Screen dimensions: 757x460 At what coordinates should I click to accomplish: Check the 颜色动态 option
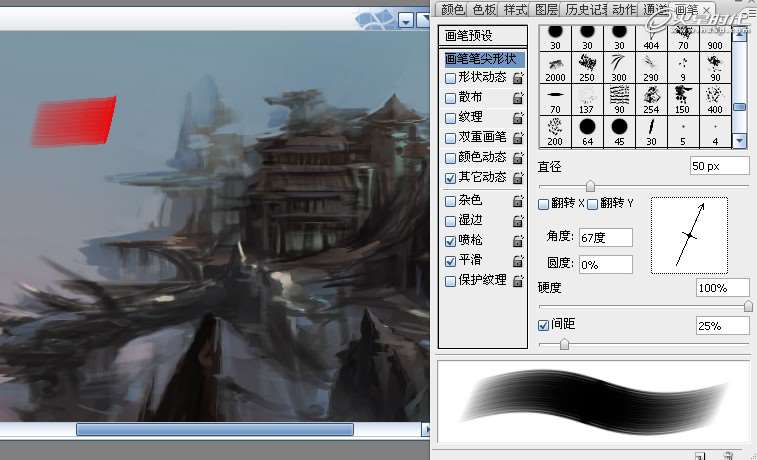(x=450, y=158)
